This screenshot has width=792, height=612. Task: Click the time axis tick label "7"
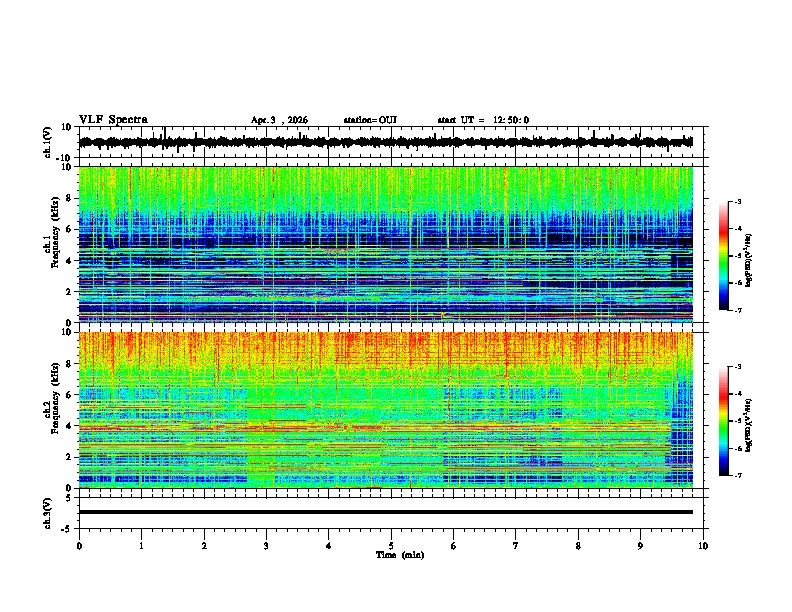pos(516,546)
